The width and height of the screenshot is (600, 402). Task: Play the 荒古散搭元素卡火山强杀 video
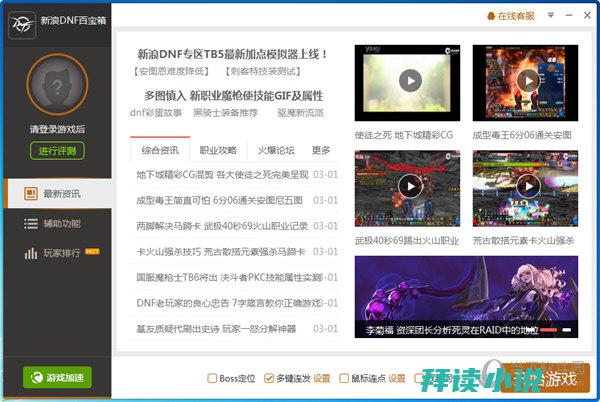pyautogui.click(x=528, y=186)
